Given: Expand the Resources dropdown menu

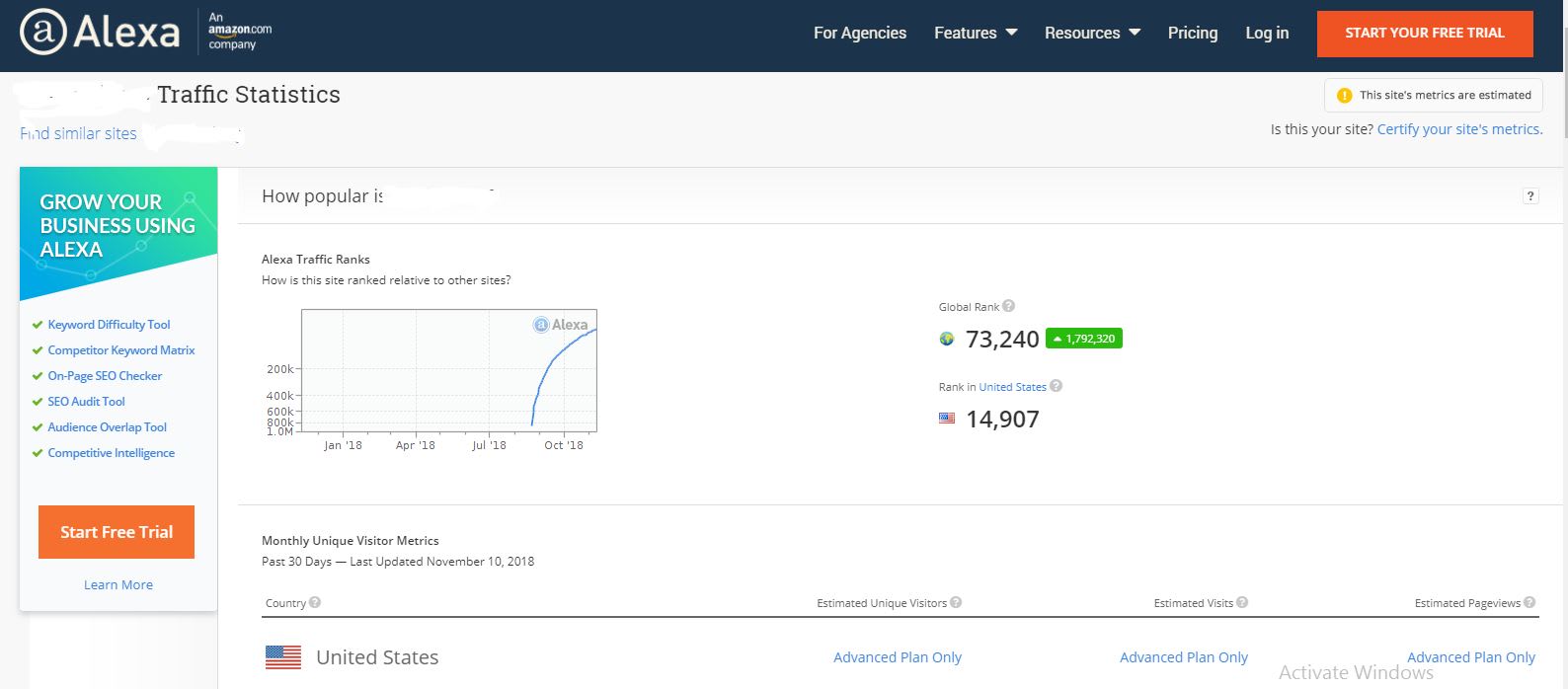Looking at the screenshot, I should pos(1092,33).
